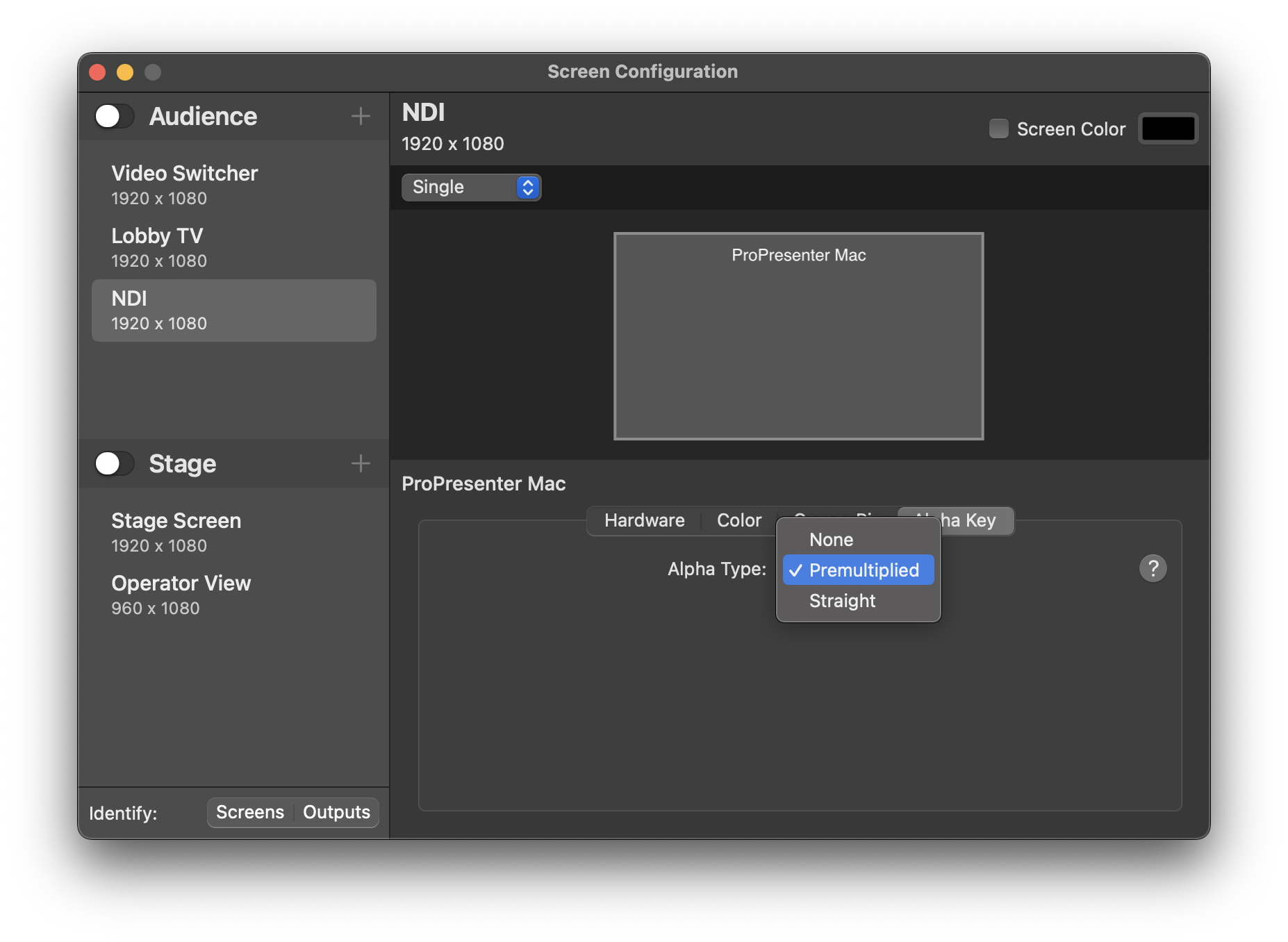Enable the Screen Color checkbox
The width and height of the screenshot is (1288, 942).
tap(998, 129)
